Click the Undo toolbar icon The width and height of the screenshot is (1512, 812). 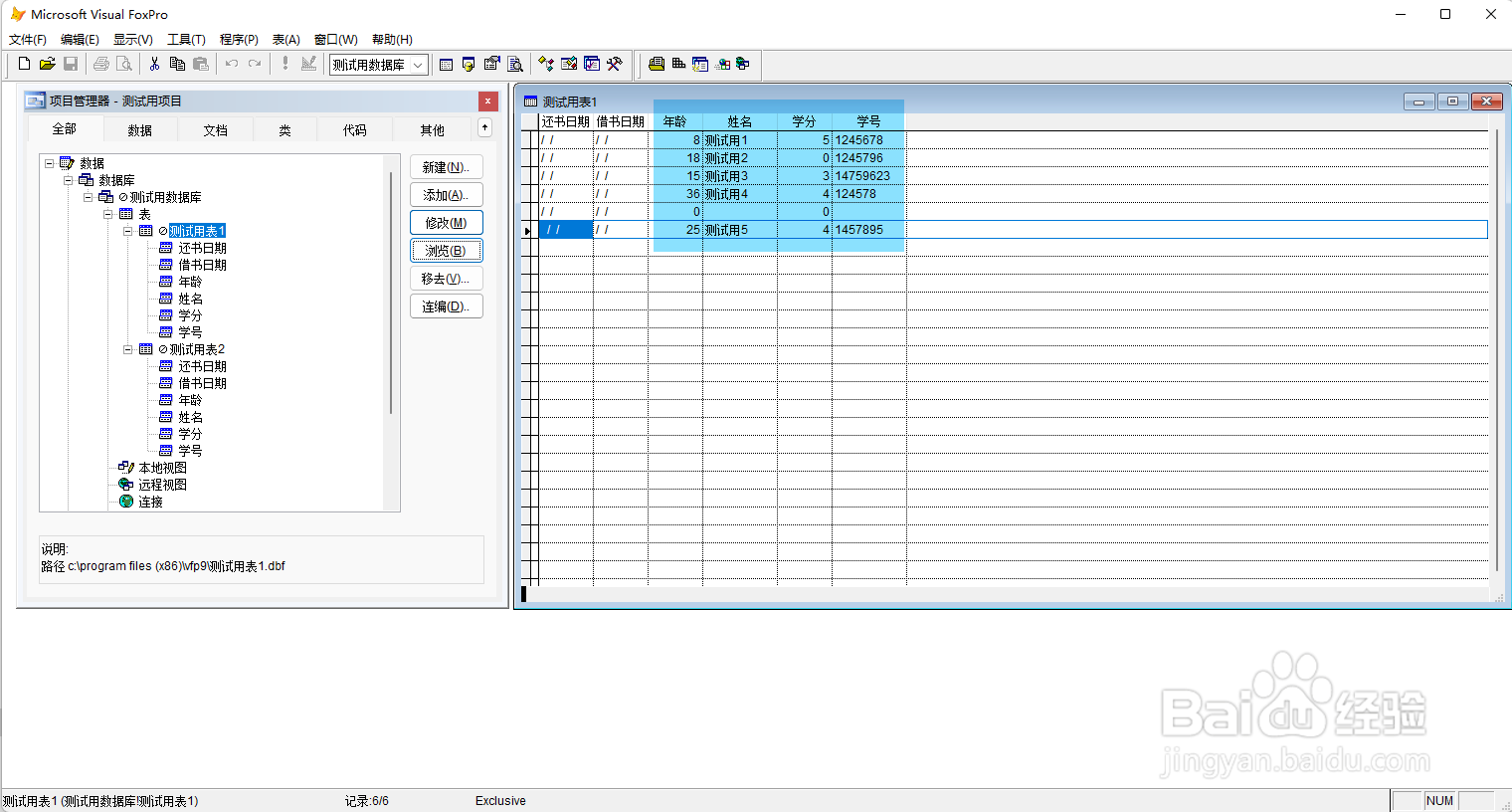pos(231,64)
